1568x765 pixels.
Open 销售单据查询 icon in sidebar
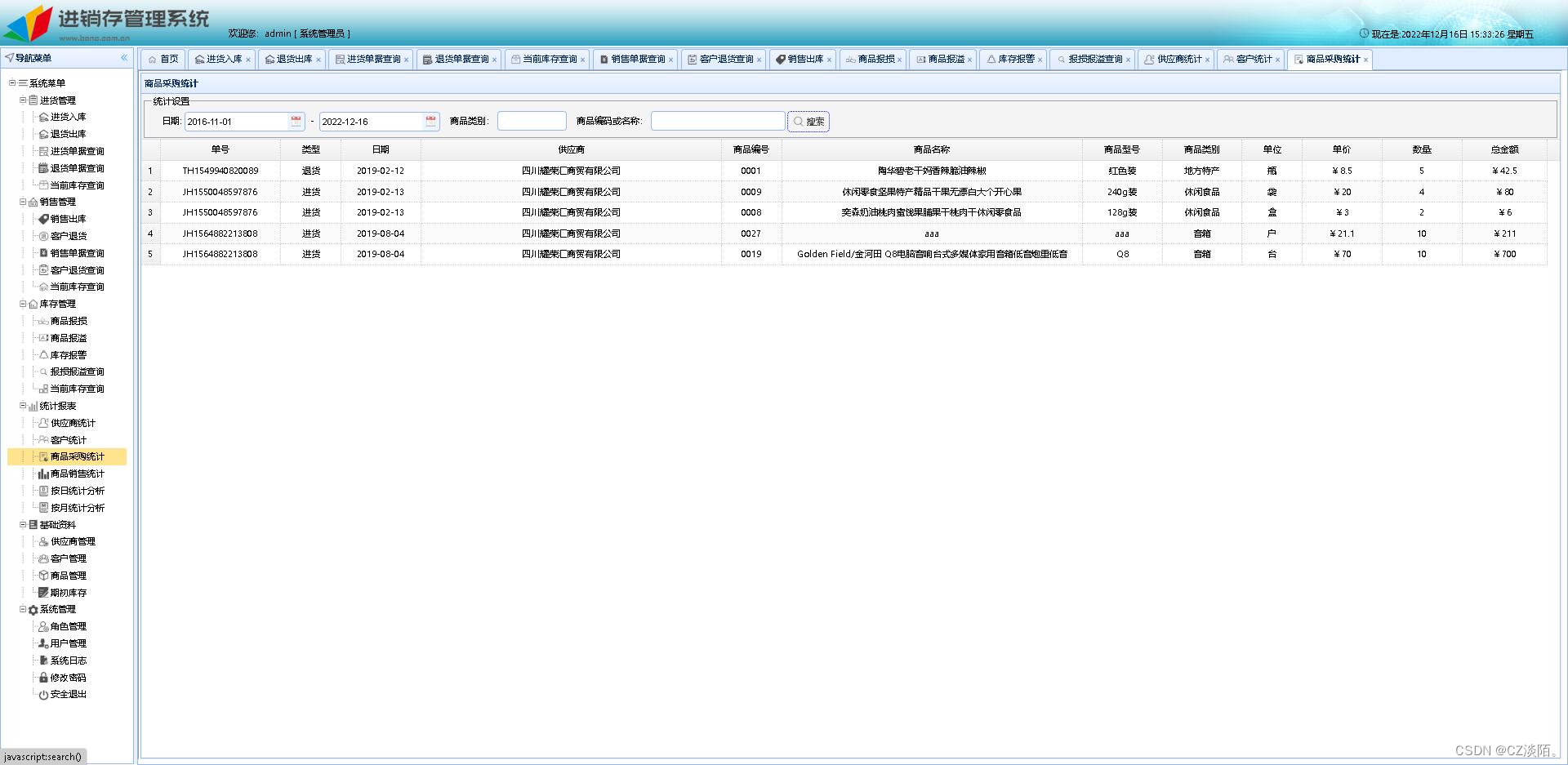44,253
